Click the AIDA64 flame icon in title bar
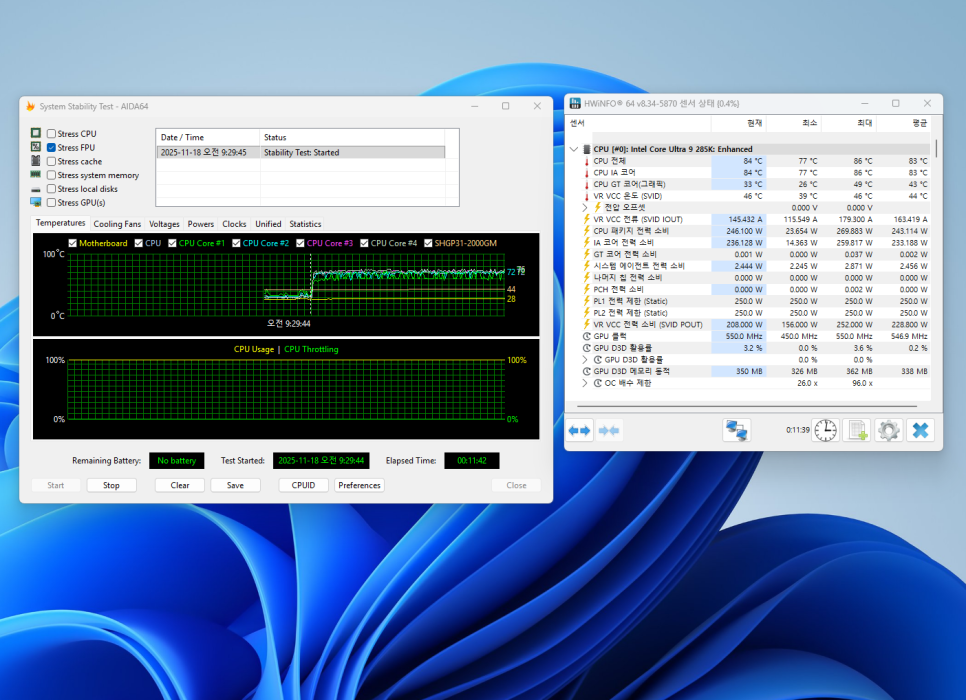The image size is (966, 700). [31, 106]
